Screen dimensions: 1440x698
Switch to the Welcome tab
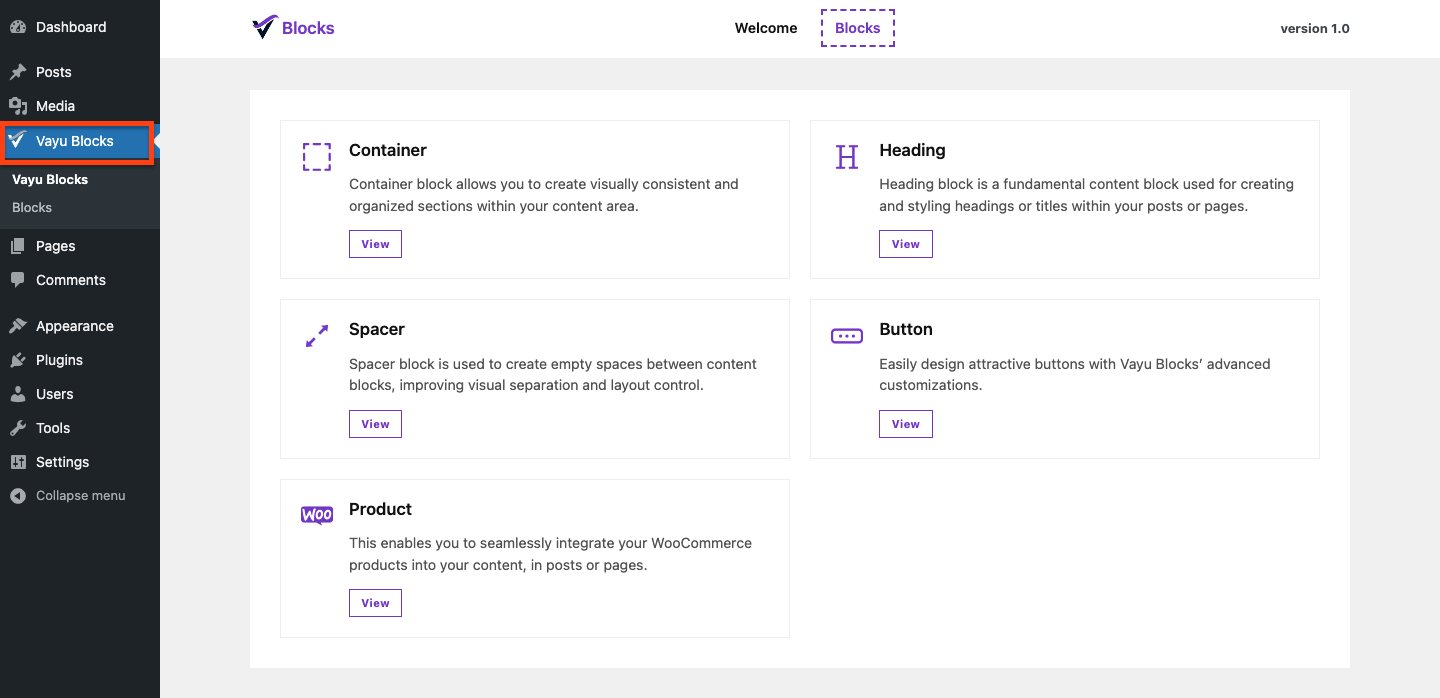766,28
